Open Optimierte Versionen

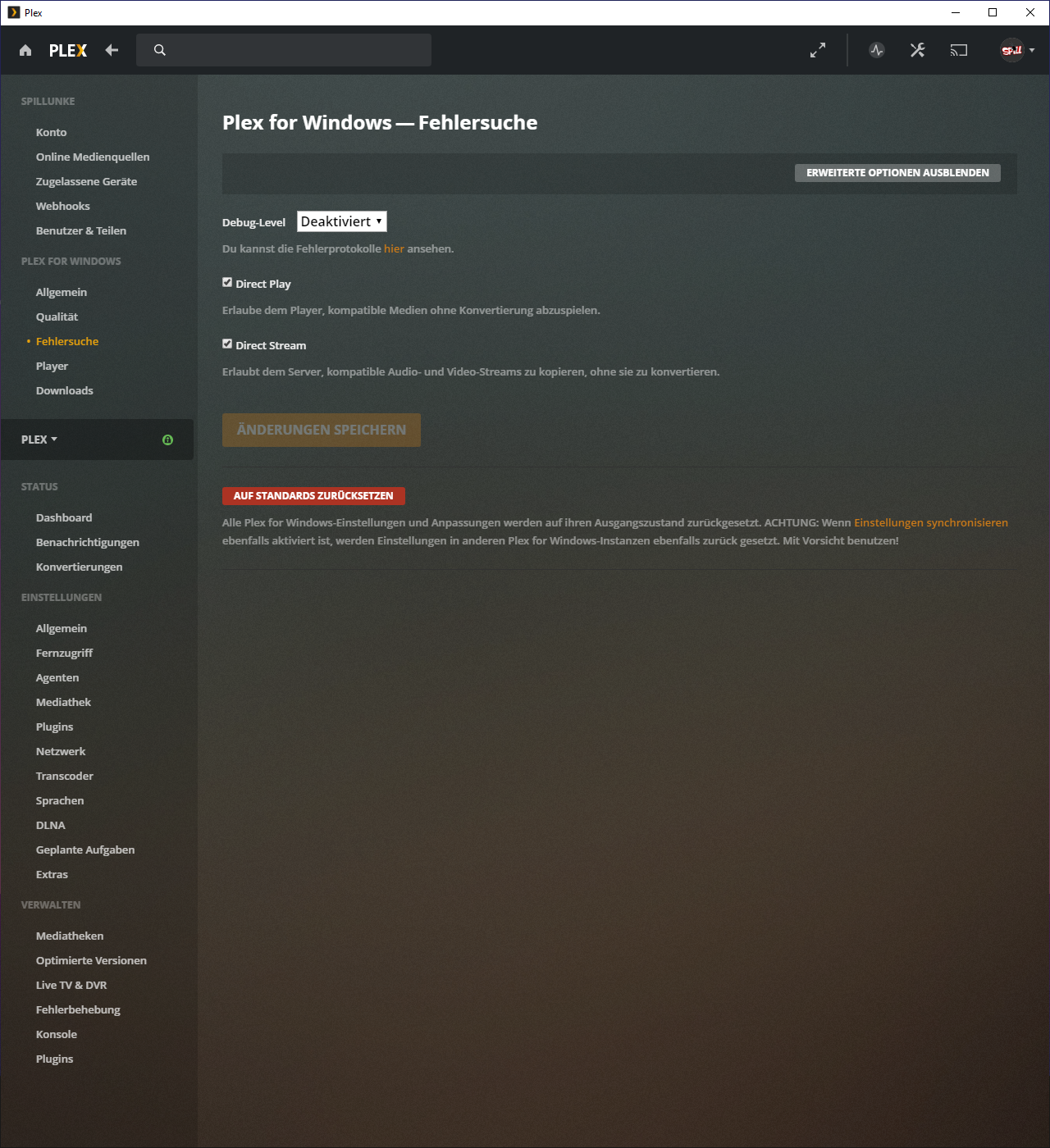[91, 960]
